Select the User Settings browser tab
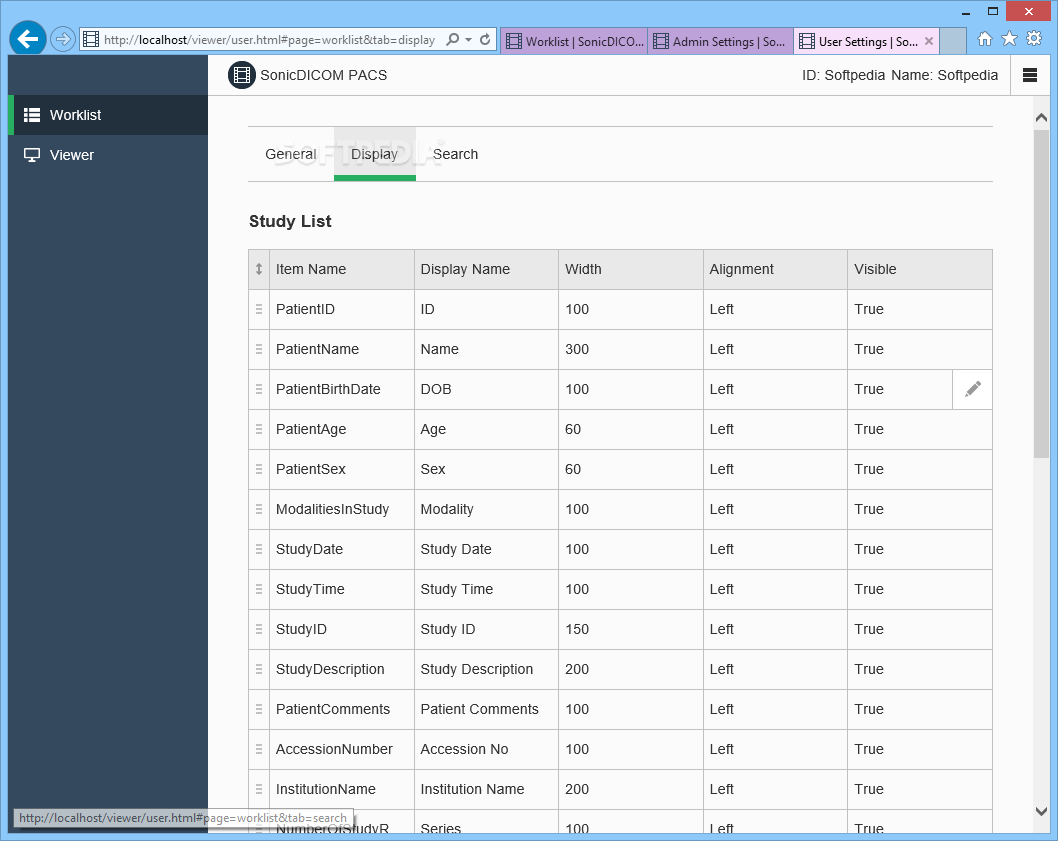This screenshot has height=841, width=1058. 866,41
